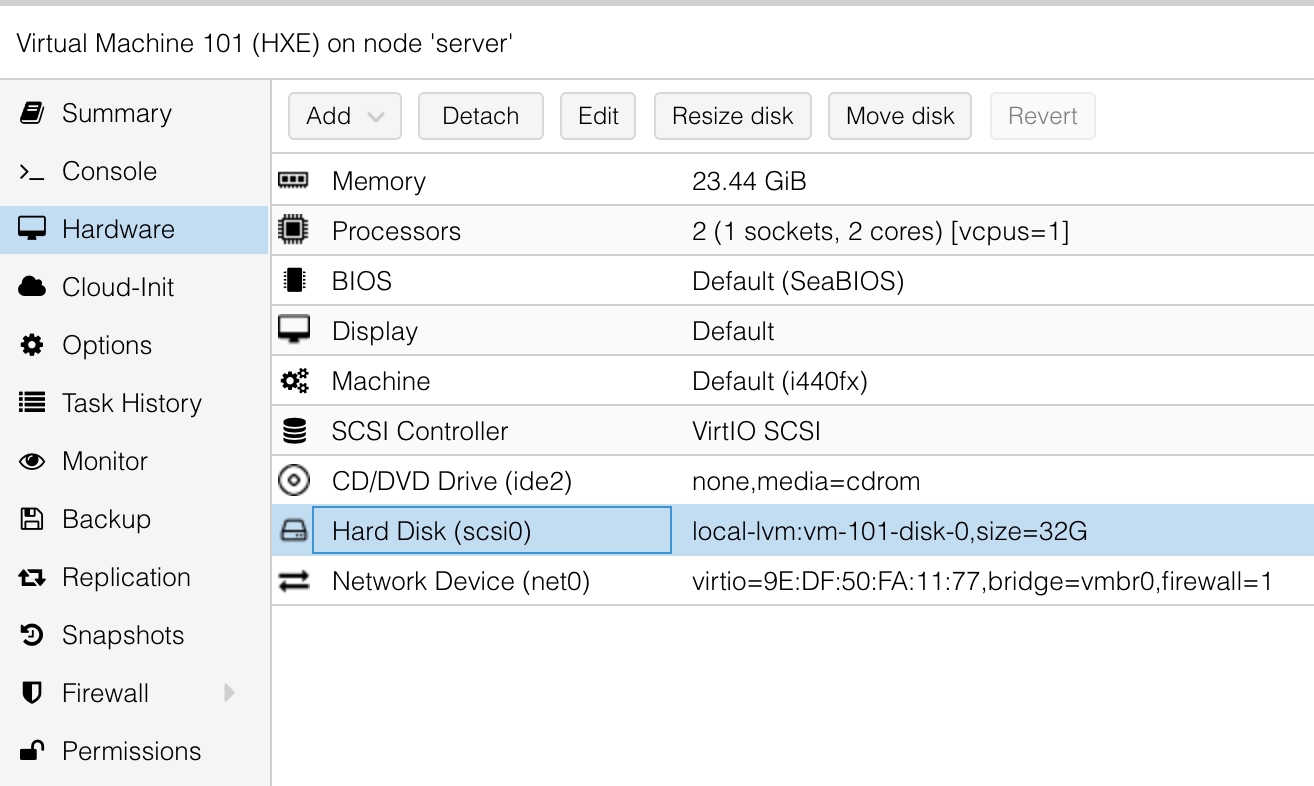The height and width of the screenshot is (786, 1314).
Task: Expand the Firewall submenu arrow
Action: coord(230,693)
